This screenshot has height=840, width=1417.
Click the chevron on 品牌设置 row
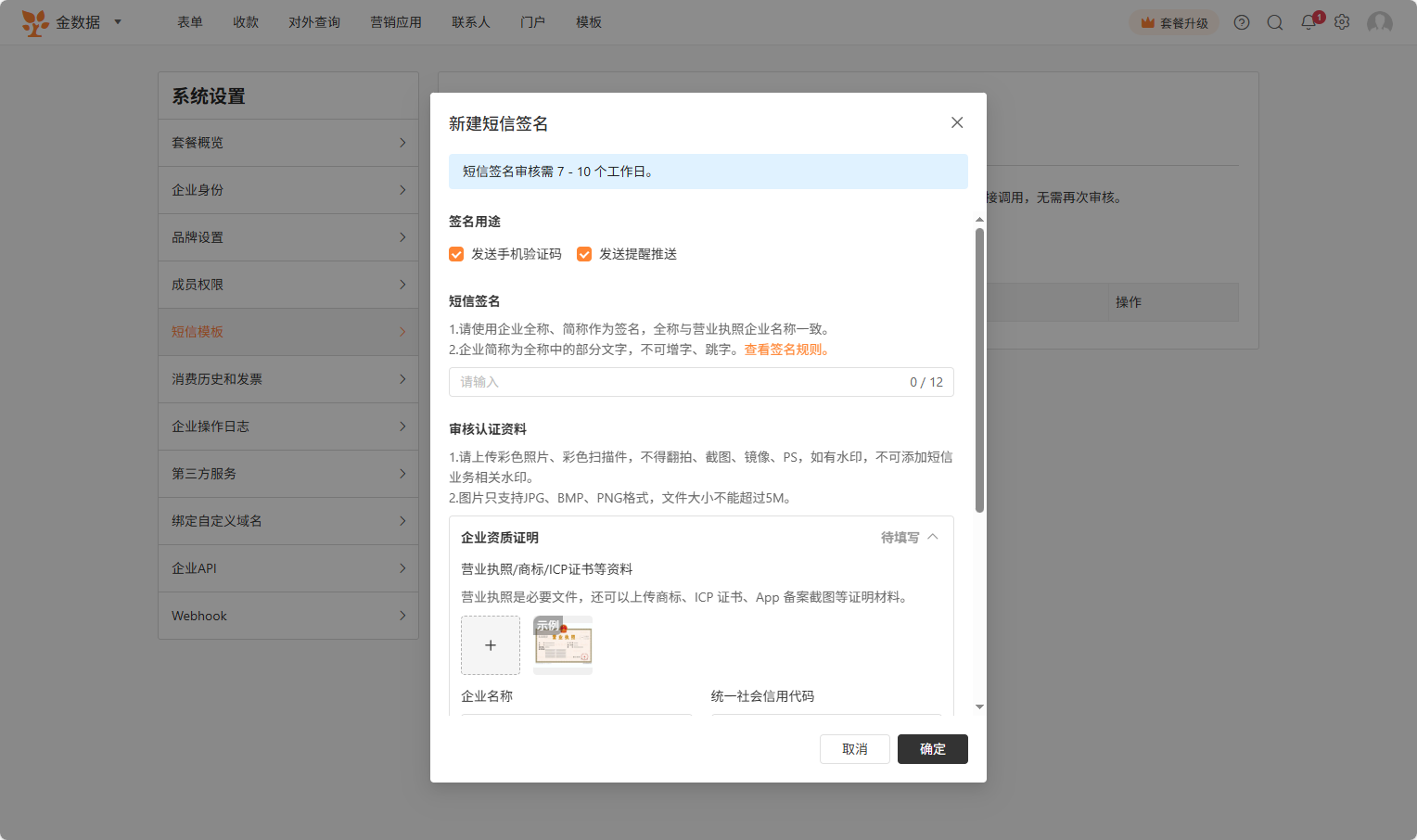pyautogui.click(x=402, y=237)
